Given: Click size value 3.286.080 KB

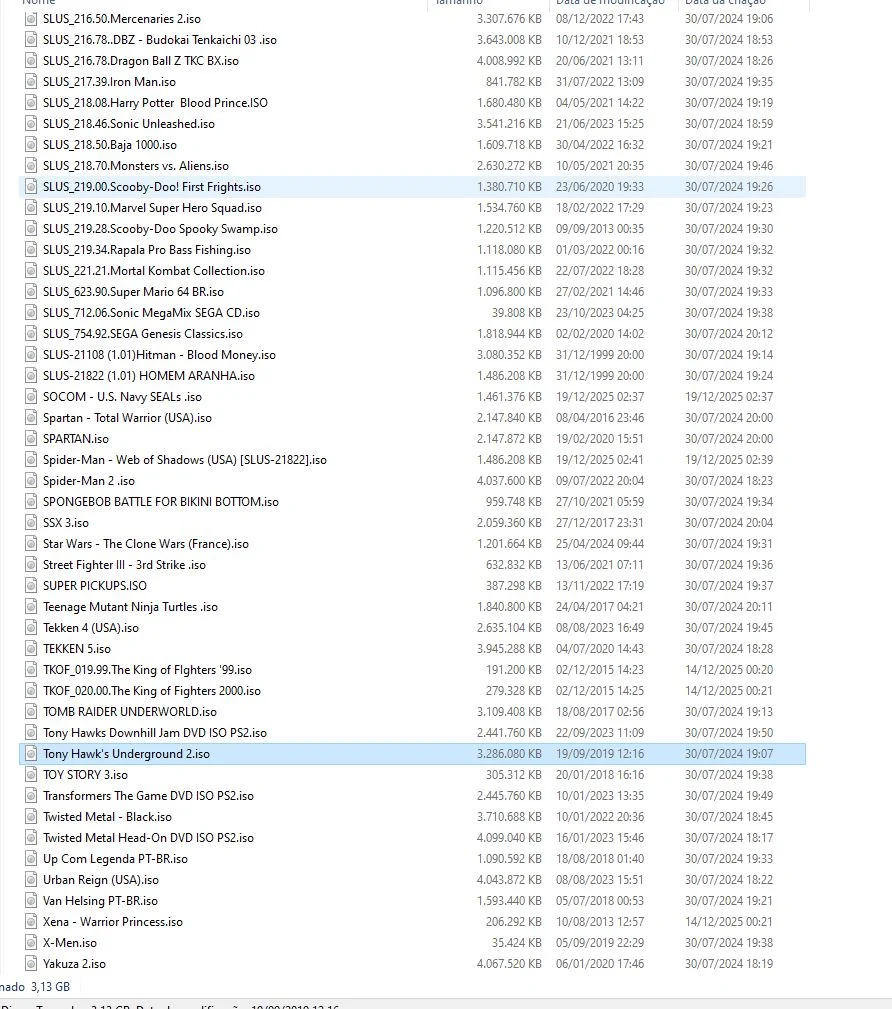Looking at the screenshot, I should point(509,754).
